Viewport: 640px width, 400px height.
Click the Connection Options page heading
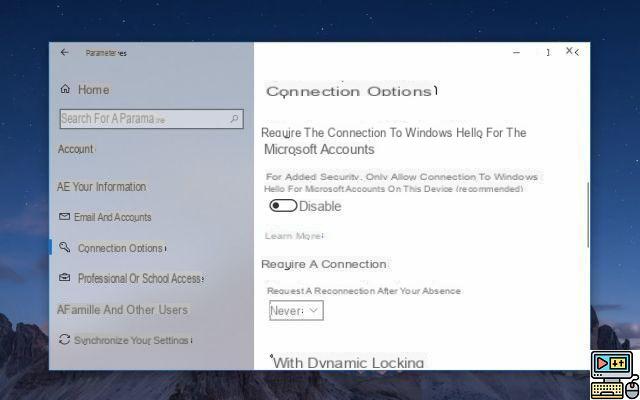pyautogui.click(x=351, y=91)
